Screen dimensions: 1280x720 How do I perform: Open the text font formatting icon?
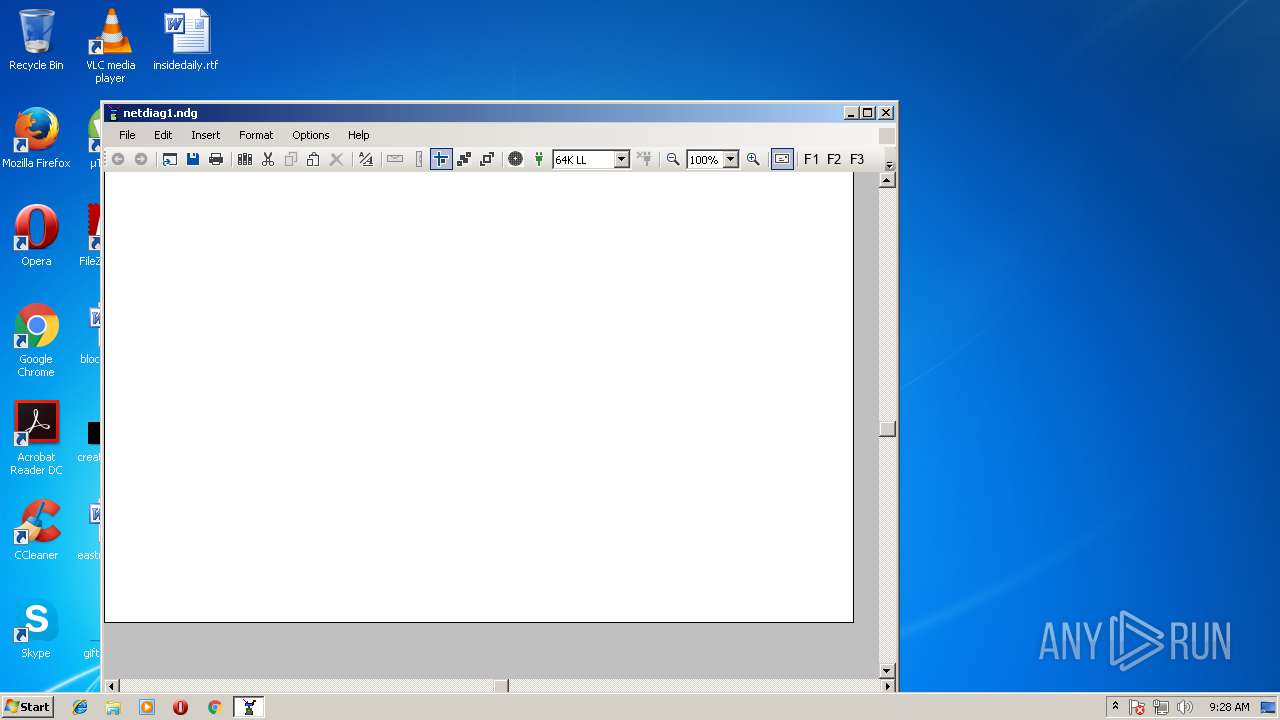tap(366, 159)
